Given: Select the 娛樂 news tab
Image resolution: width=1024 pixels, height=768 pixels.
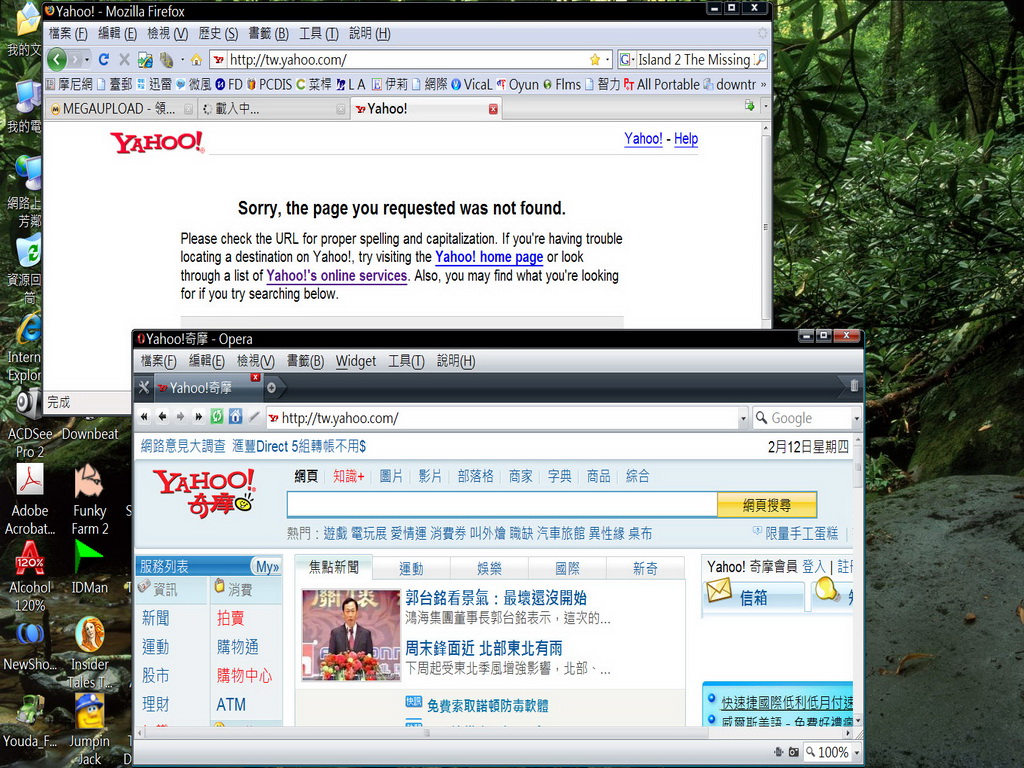Looking at the screenshot, I should coord(489,568).
